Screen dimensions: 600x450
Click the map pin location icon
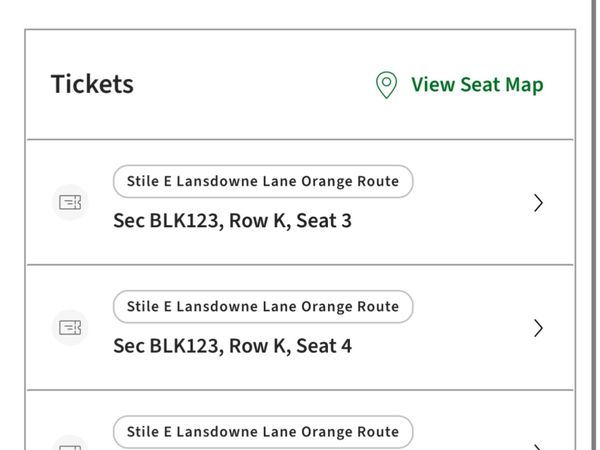coord(386,84)
